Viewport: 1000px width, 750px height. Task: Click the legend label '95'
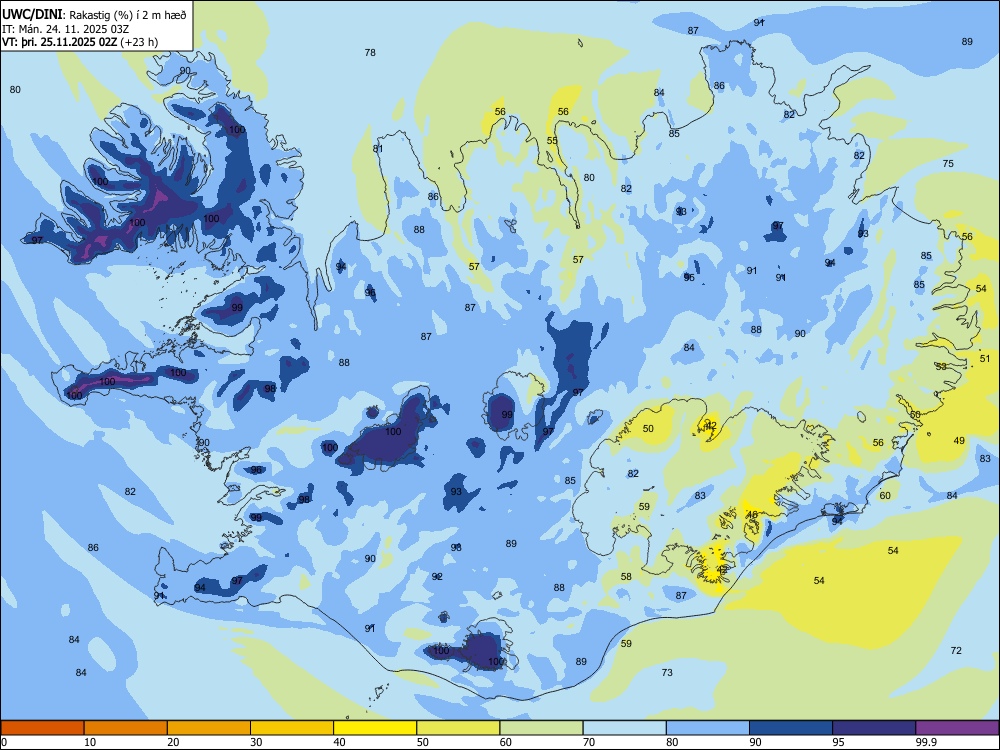click(839, 742)
